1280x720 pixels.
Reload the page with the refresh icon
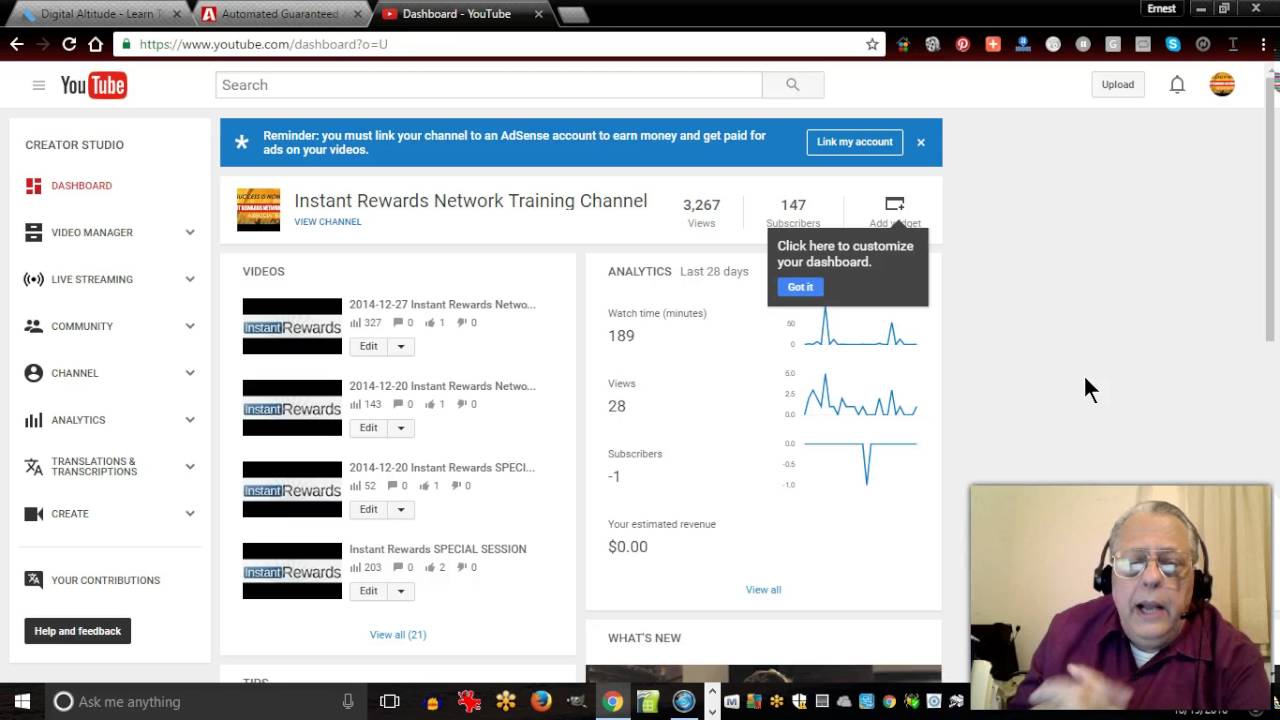point(69,44)
